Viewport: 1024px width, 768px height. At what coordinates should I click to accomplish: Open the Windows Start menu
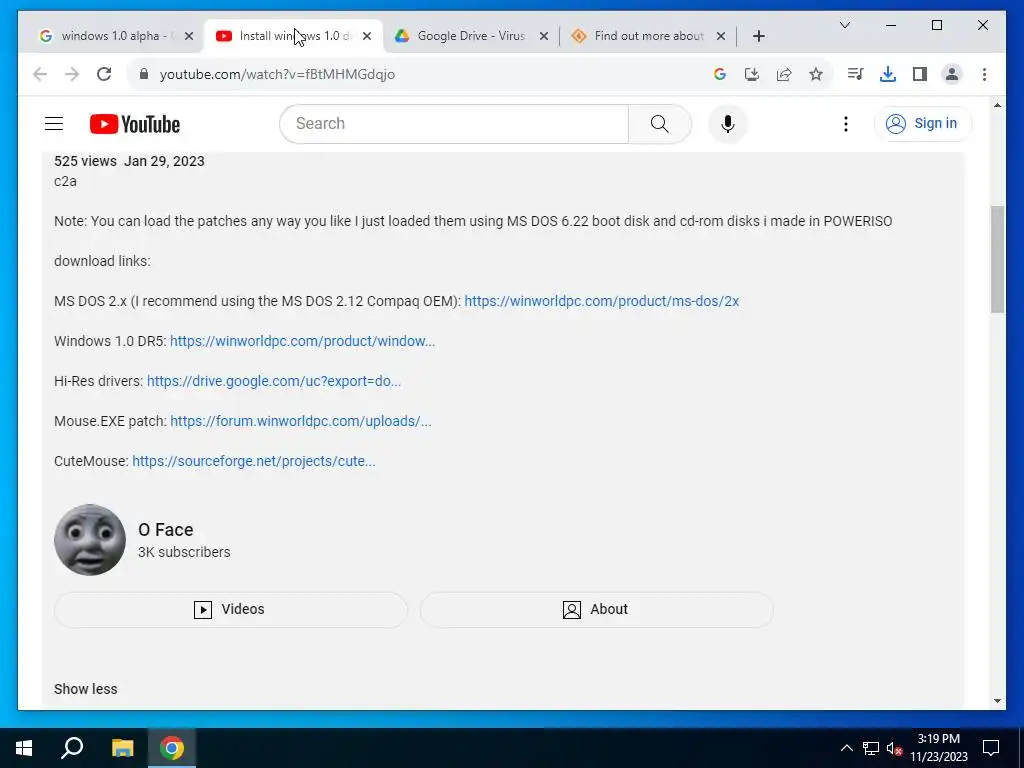point(24,748)
